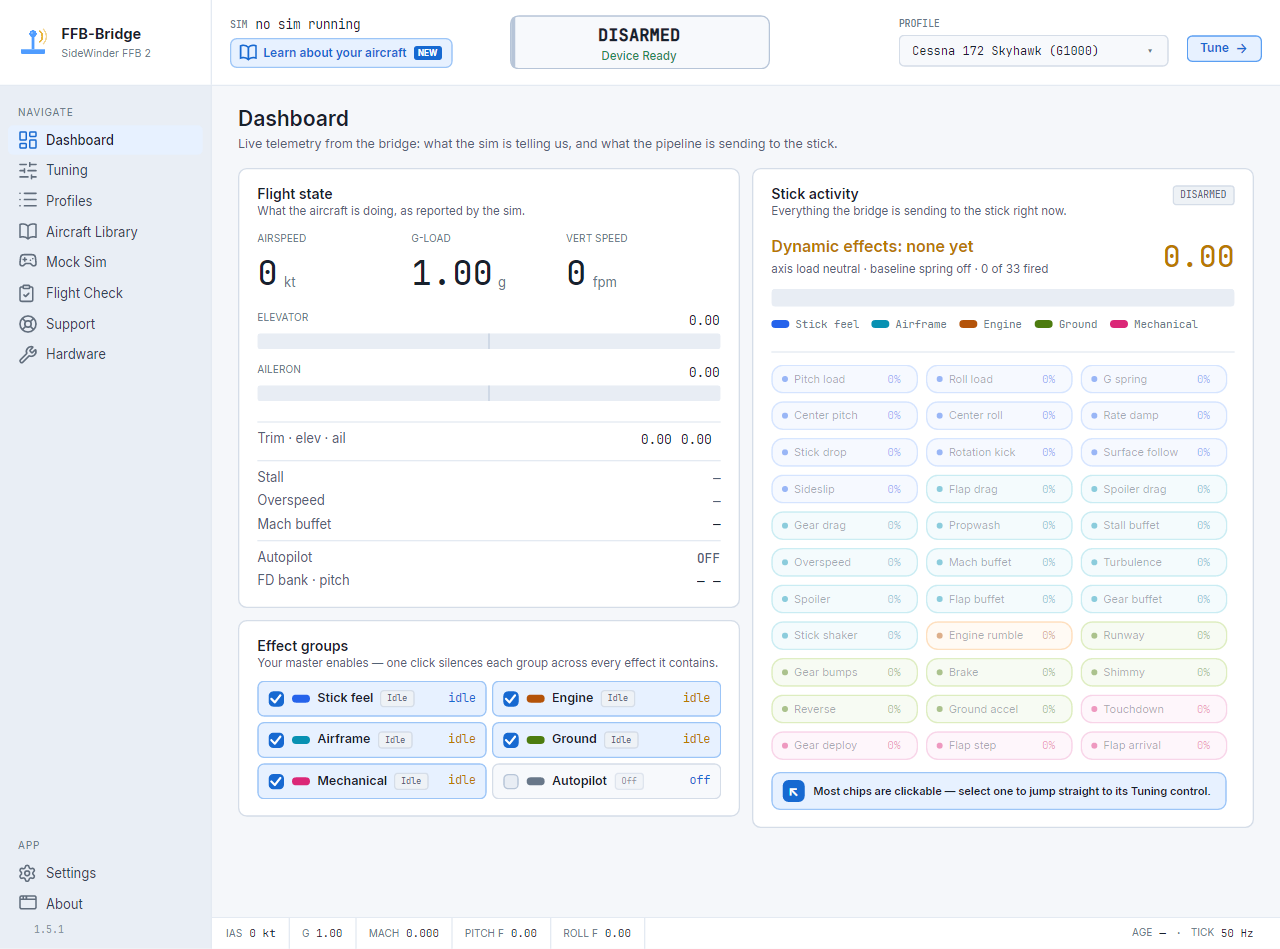Click the Support lifebuoy icon

pyautogui.click(x=28, y=324)
